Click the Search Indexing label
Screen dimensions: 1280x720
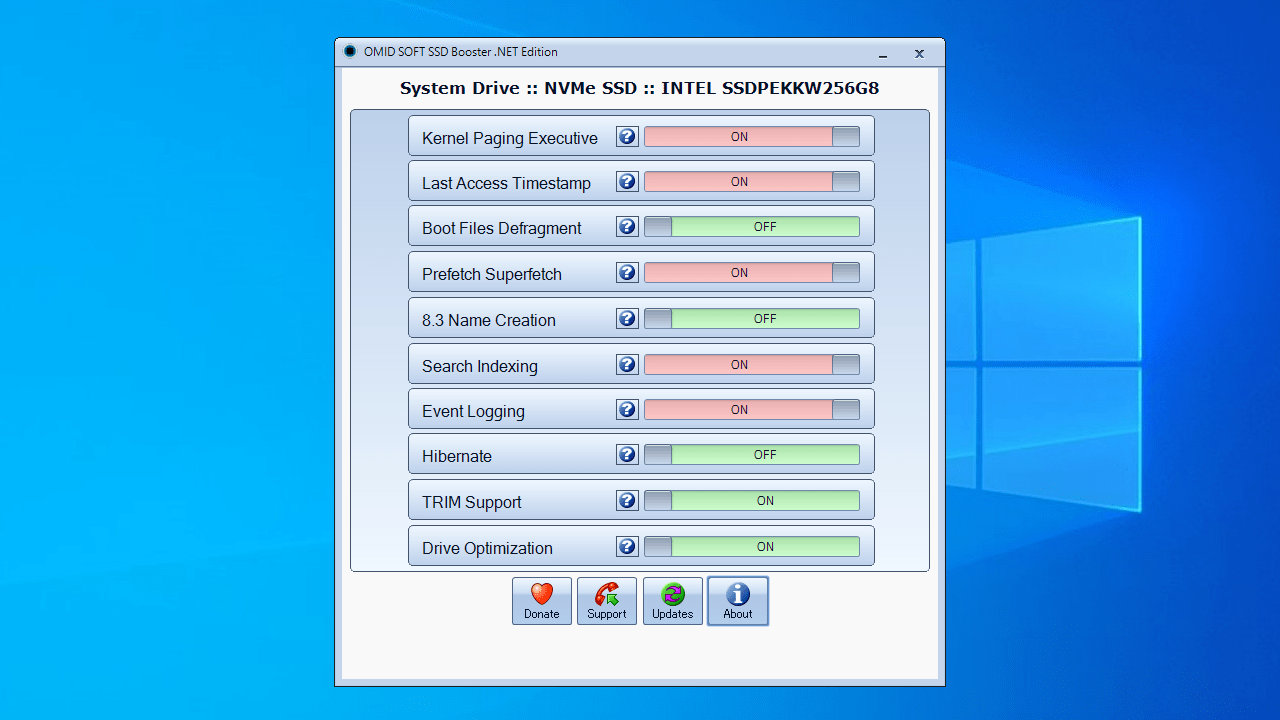pos(480,366)
